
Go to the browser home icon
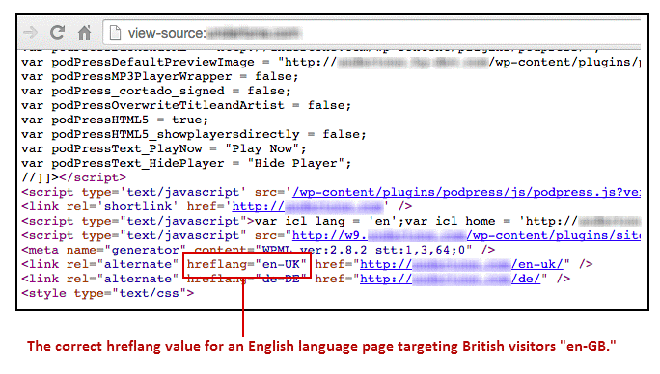click(x=85, y=32)
